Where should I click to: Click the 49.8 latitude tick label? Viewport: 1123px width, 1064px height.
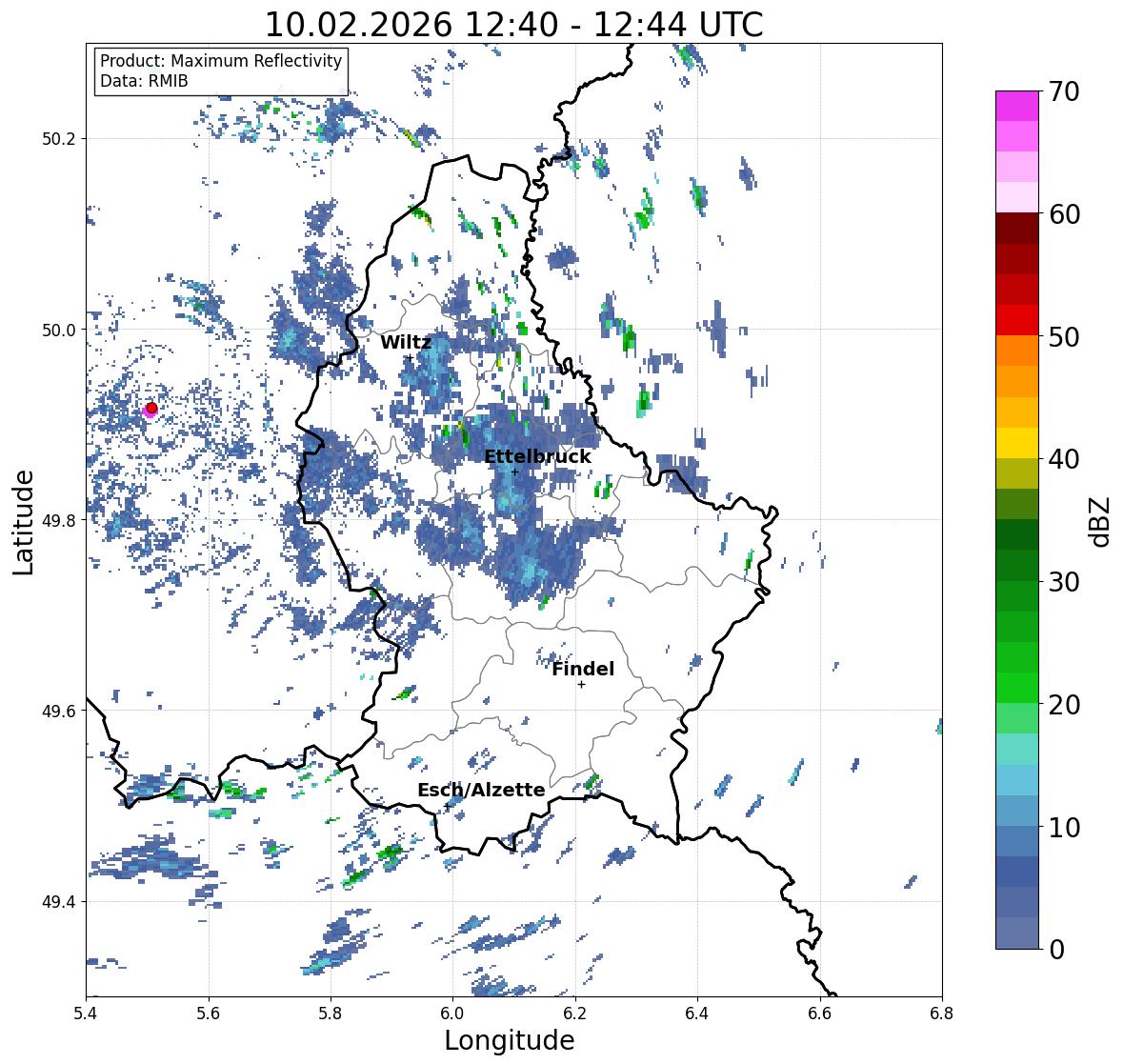(58, 520)
